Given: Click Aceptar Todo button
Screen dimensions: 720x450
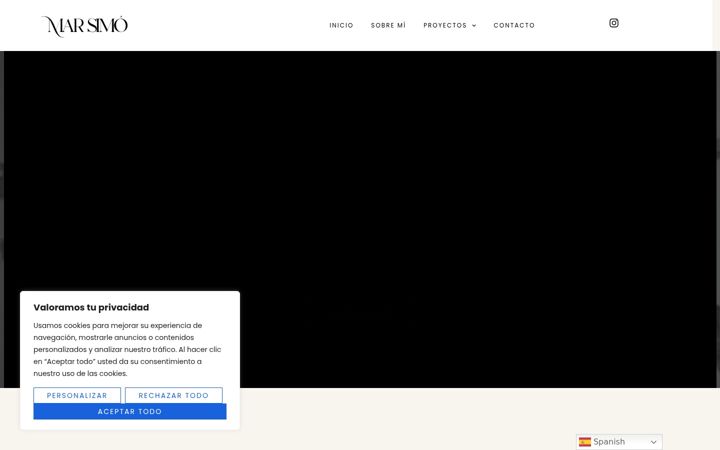Looking at the screenshot, I should point(130,411).
